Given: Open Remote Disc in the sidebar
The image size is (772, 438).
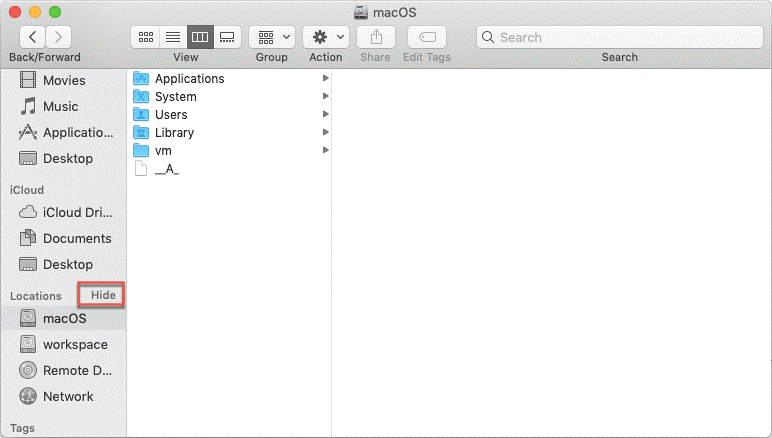Looking at the screenshot, I should (x=64, y=371).
